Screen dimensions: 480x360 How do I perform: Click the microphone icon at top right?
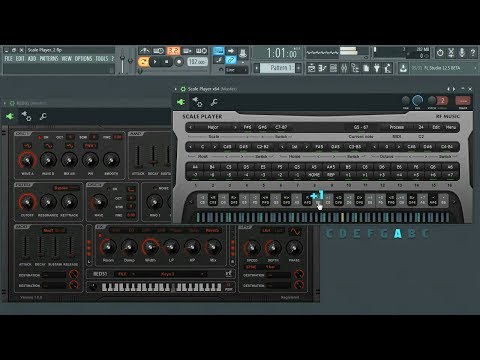(x=462, y=52)
